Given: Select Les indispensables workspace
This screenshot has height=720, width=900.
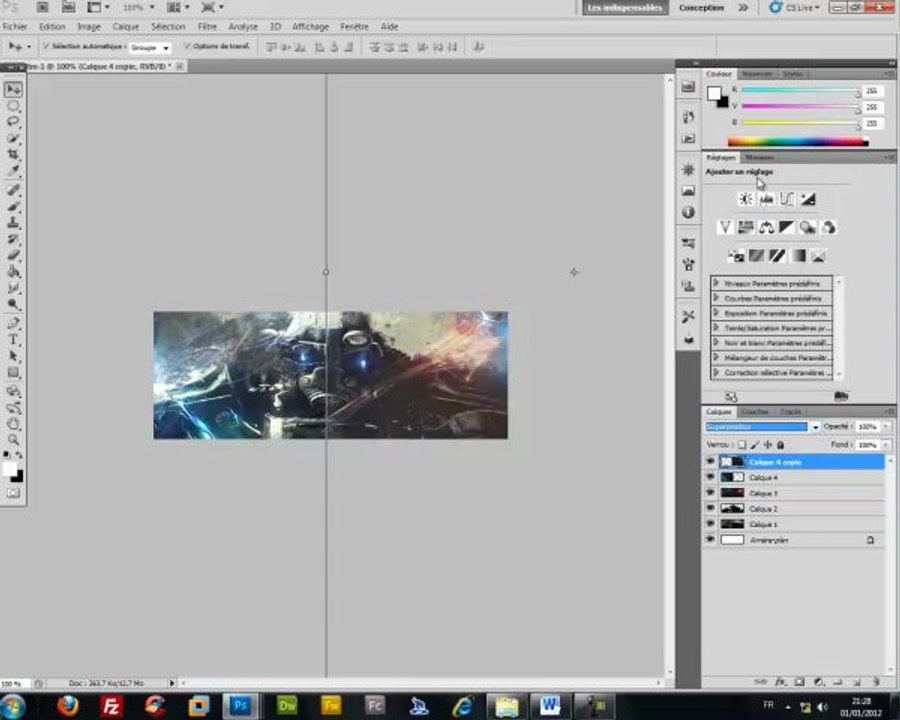Looking at the screenshot, I should [x=625, y=7].
